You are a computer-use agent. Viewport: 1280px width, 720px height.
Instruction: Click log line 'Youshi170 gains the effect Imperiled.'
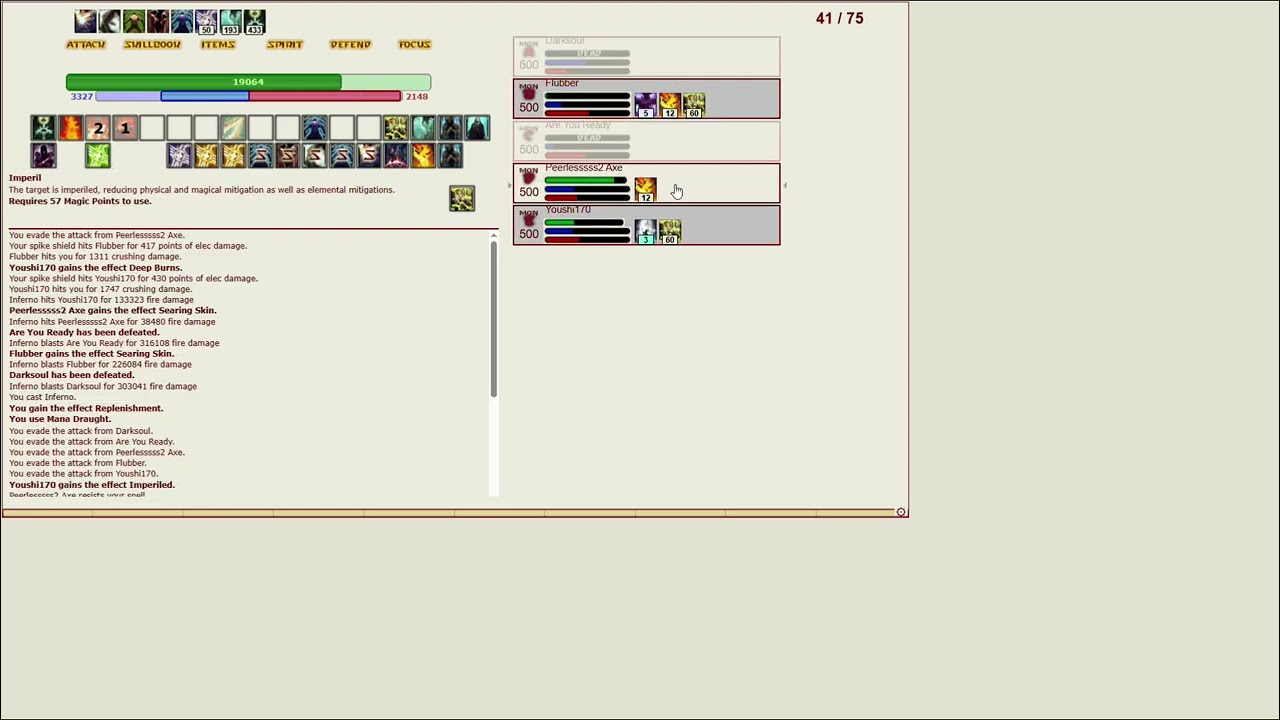coord(92,485)
